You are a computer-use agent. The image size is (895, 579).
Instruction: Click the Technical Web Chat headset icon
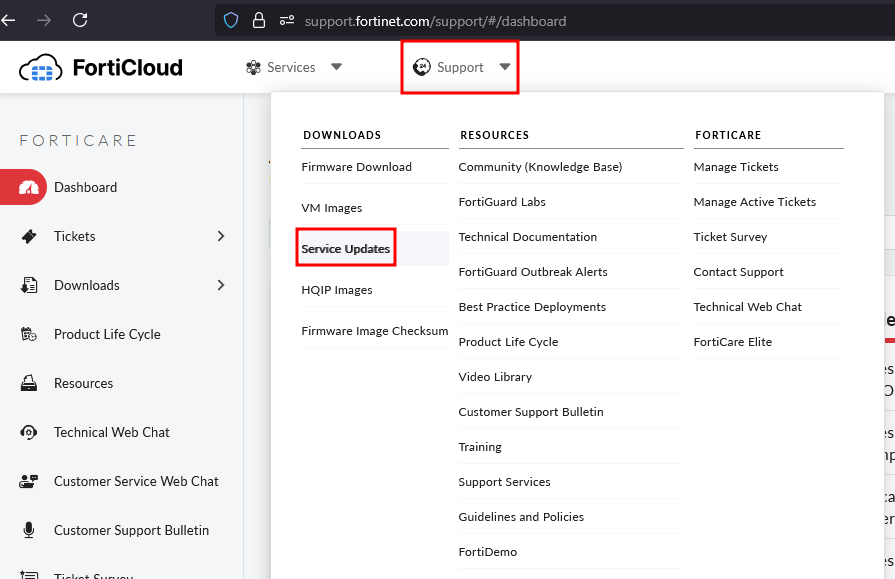(x=29, y=432)
